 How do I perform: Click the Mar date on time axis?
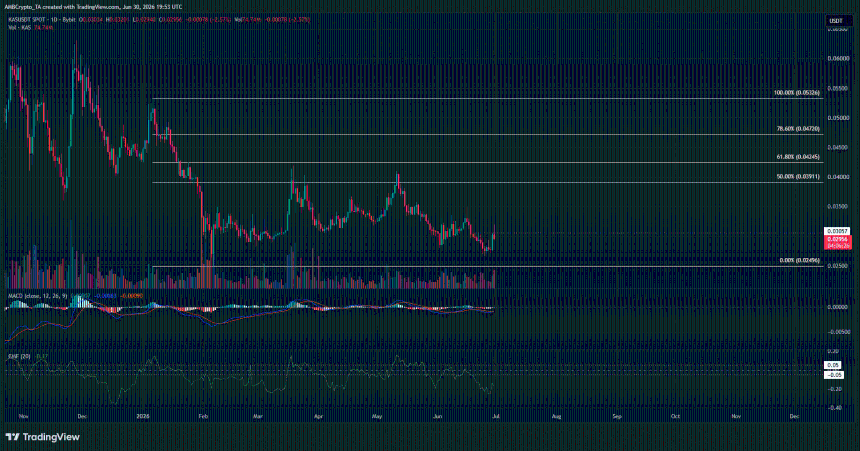pos(258,416)
